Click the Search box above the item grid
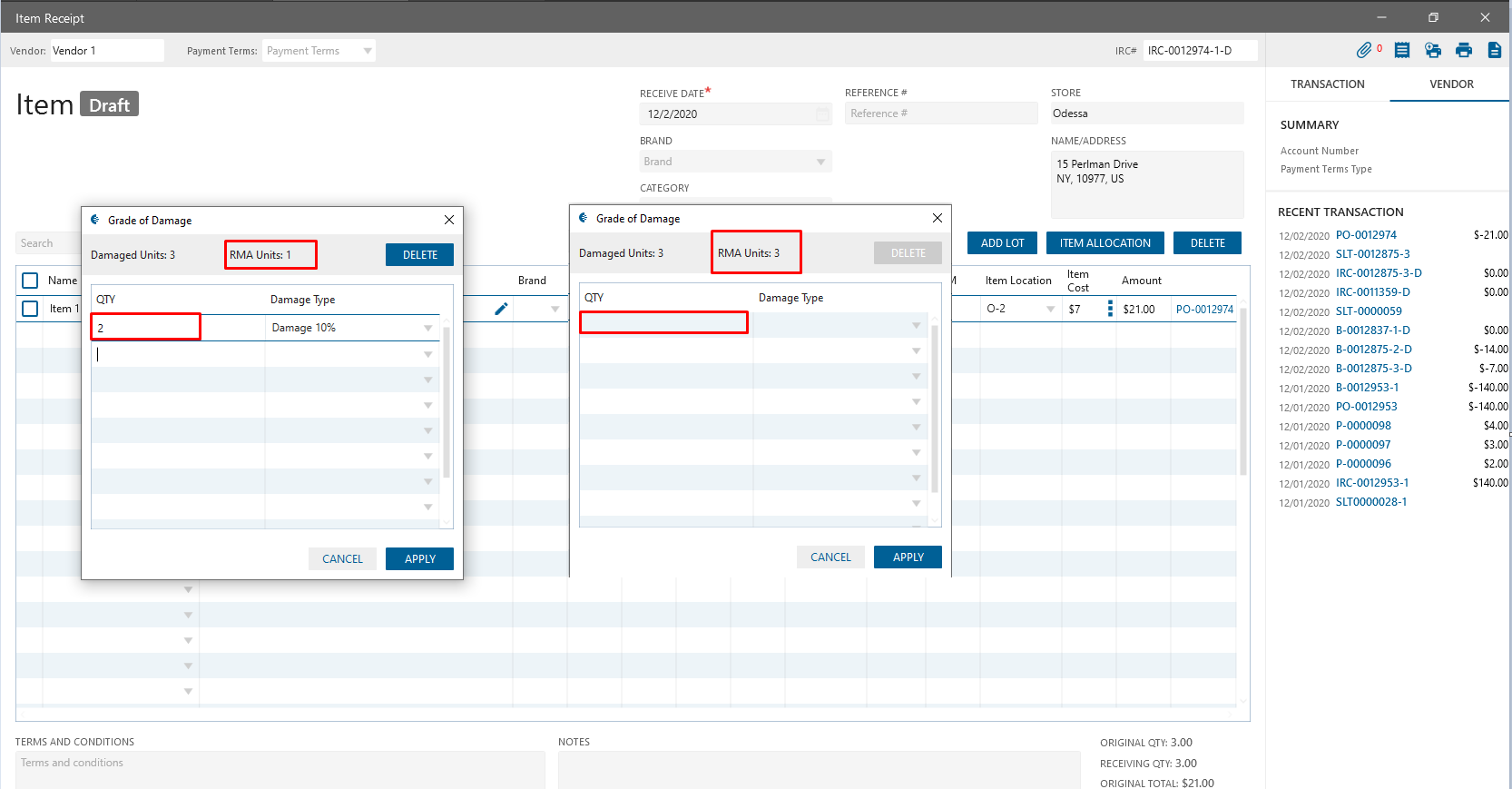 click(x=47, y=243)
